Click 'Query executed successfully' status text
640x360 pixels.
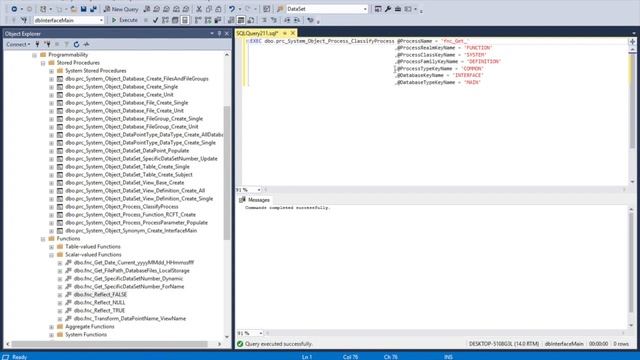(x=278, y=344)
